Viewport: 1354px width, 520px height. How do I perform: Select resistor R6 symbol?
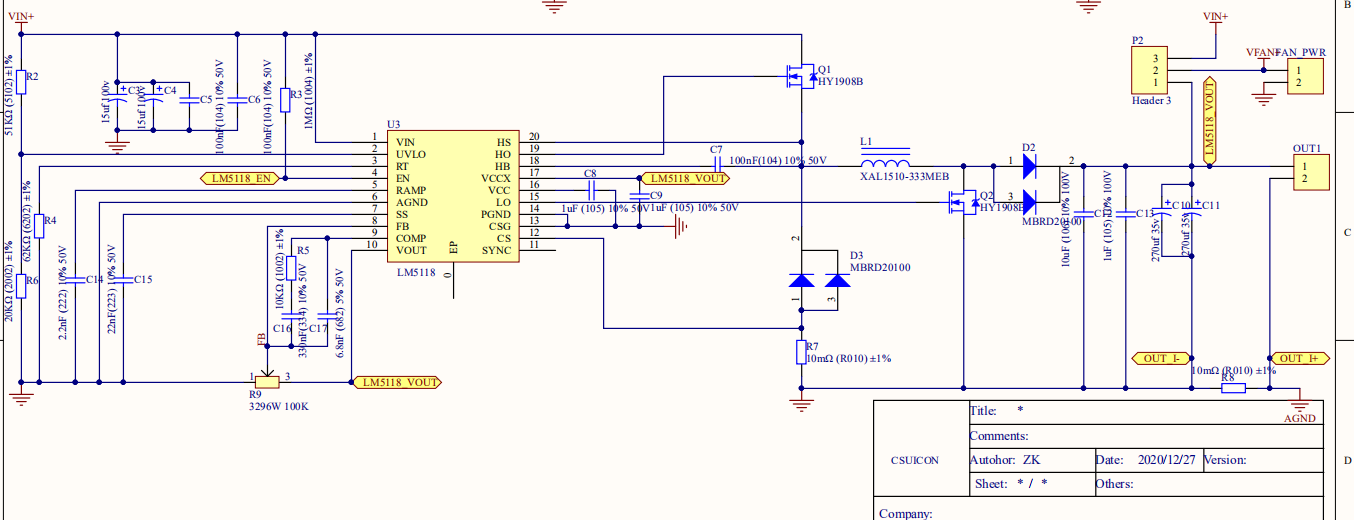click(22, 286)
